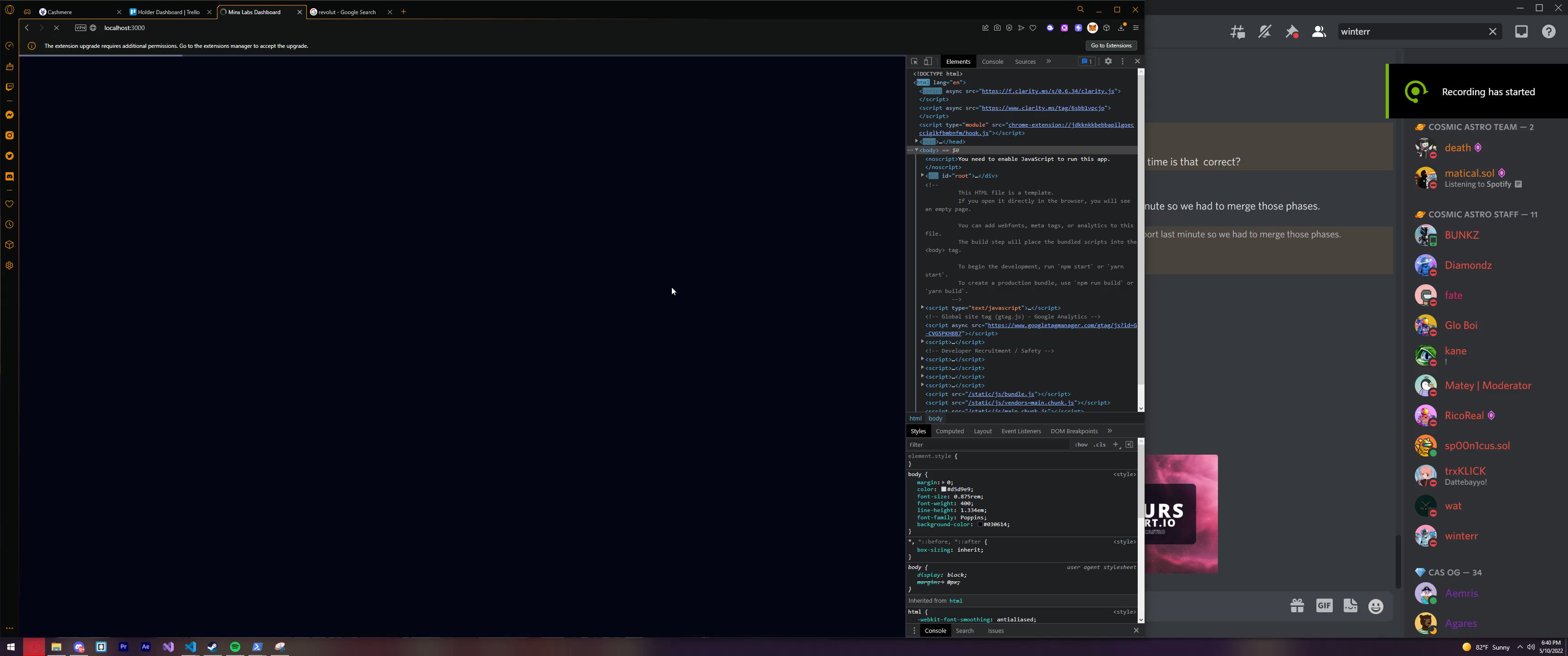Add a new style rule plus icon

1116,445
